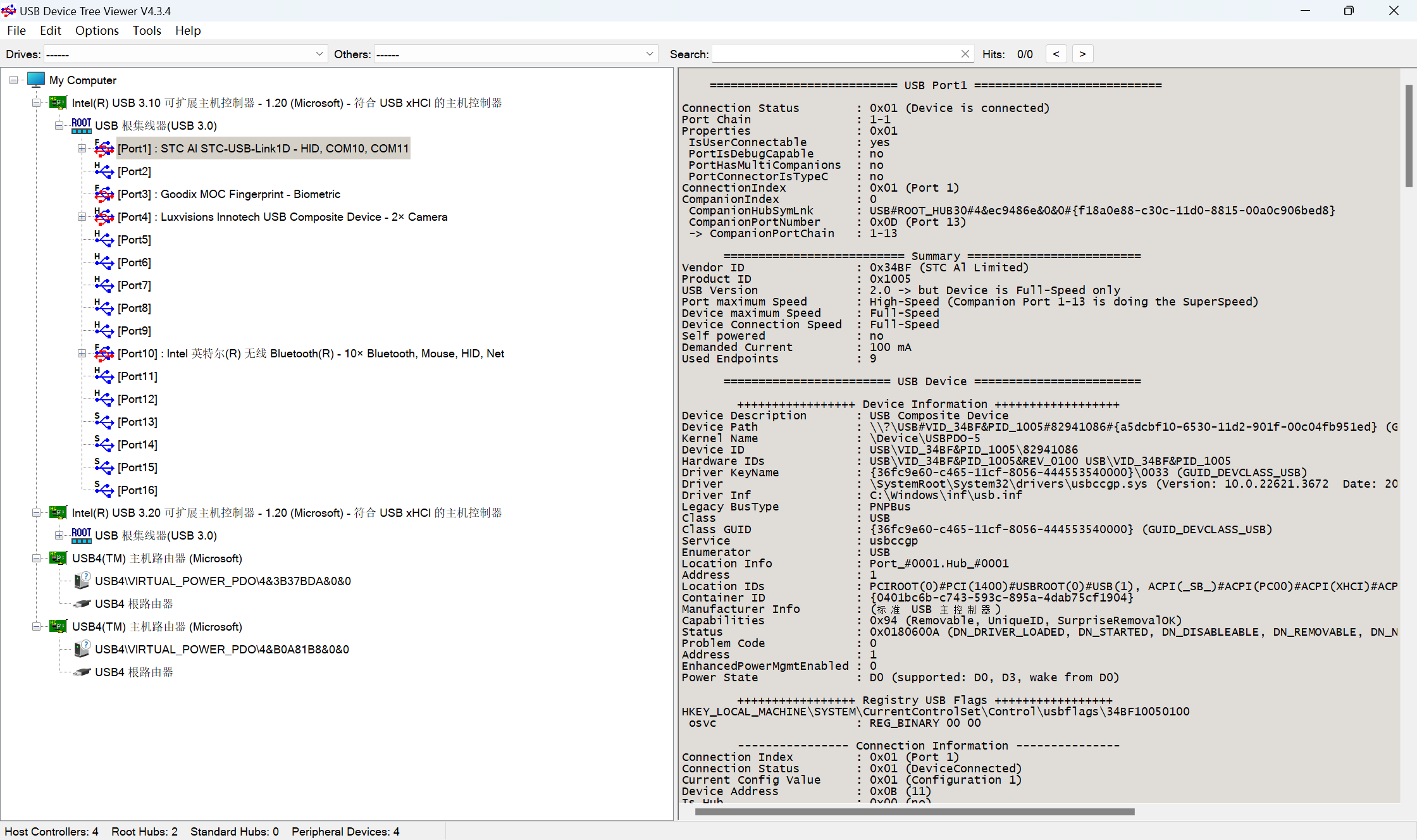Collapse the Intel USB 3.10 controller node
The width and height of the screenshot is (1417, 840).
(36, 102)
